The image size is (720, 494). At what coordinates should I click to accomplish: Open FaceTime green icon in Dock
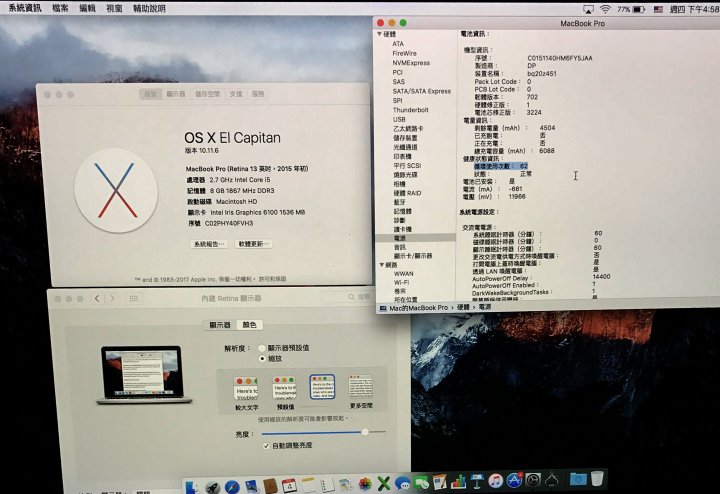[421, 483]
